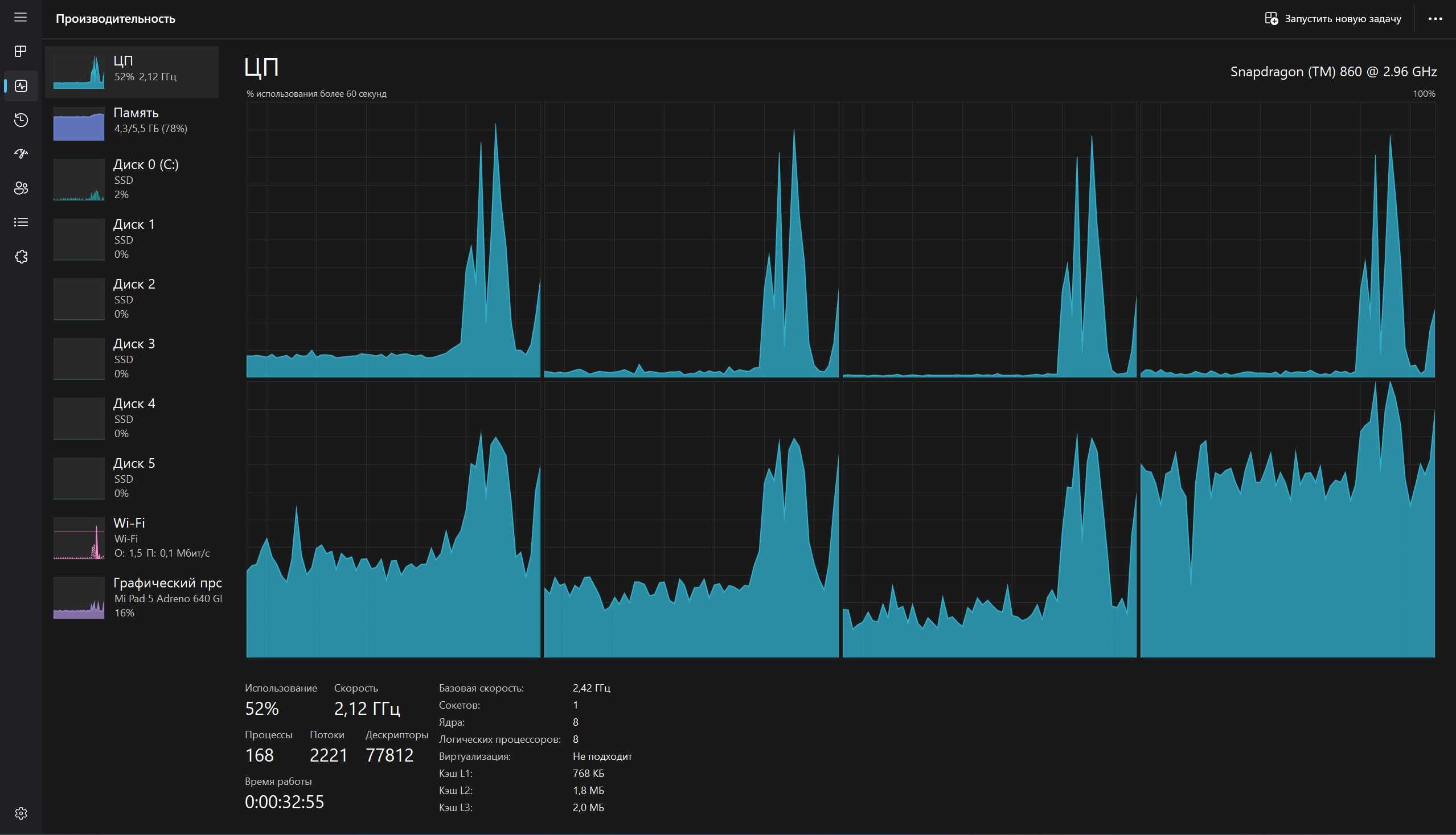The width and height of the screenshot is (1456, 835).
Task: Open the Users page icon
Action: (20, 188)
